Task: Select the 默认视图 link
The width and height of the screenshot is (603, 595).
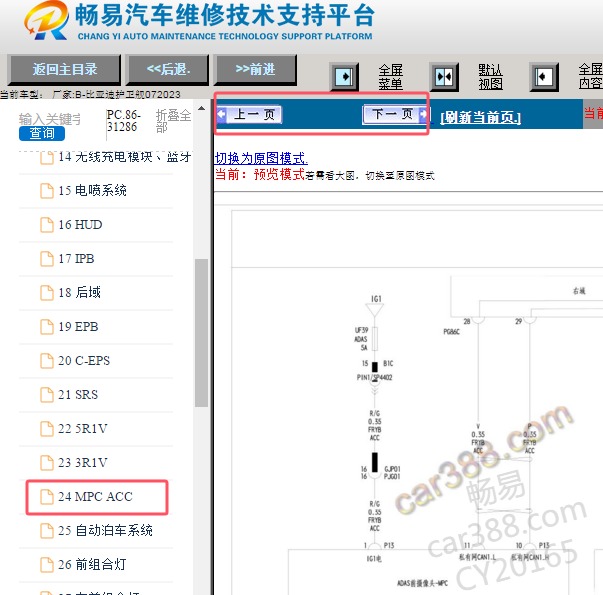Action: coord(490,77)
